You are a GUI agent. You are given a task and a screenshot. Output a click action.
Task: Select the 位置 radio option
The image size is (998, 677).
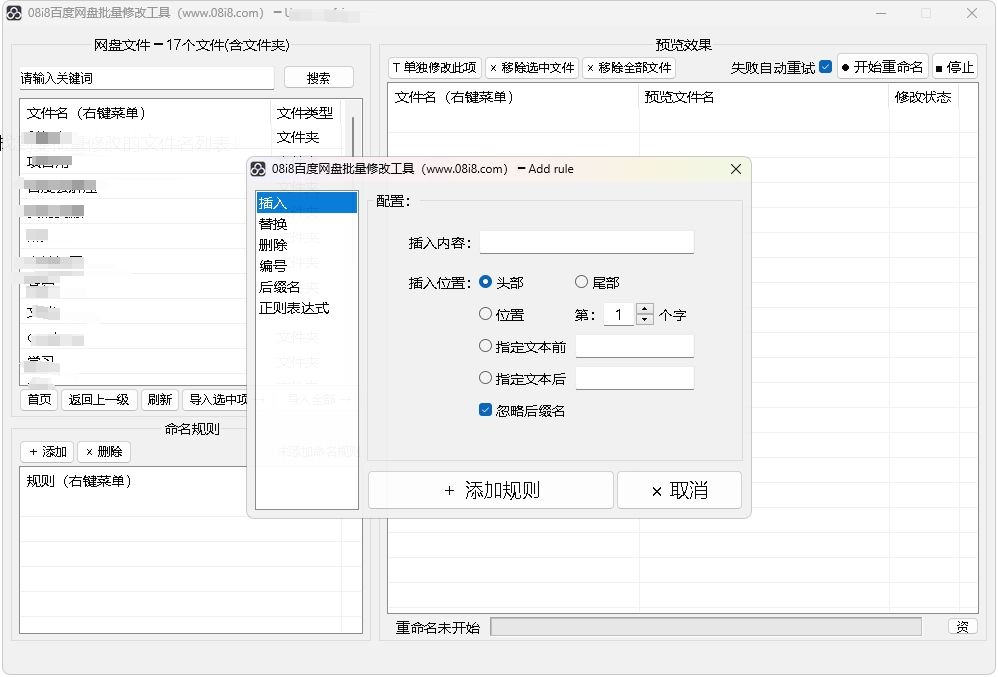485,313
